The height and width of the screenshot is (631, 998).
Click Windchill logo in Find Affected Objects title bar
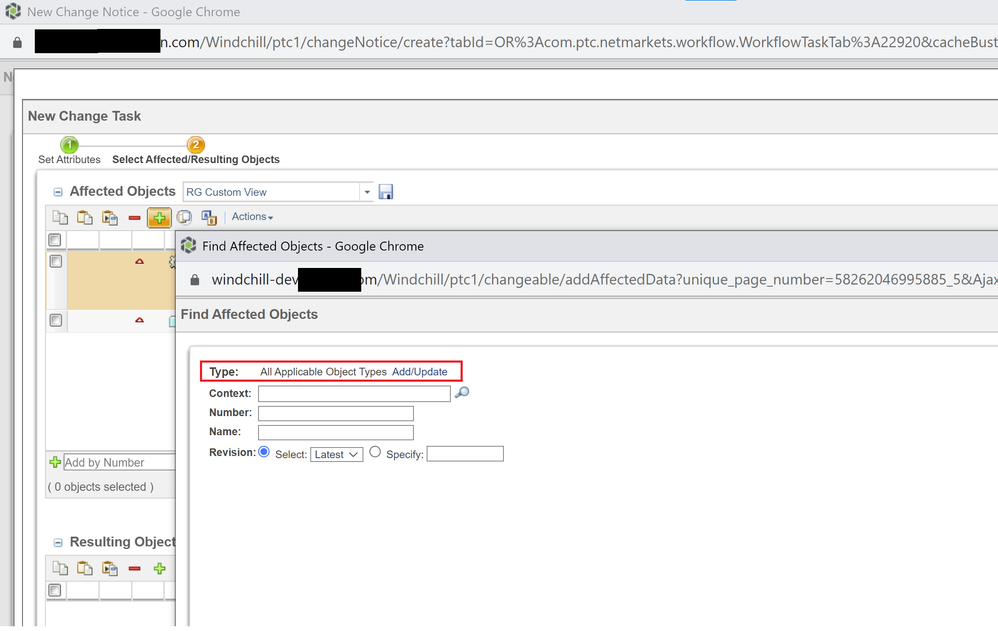188,245
